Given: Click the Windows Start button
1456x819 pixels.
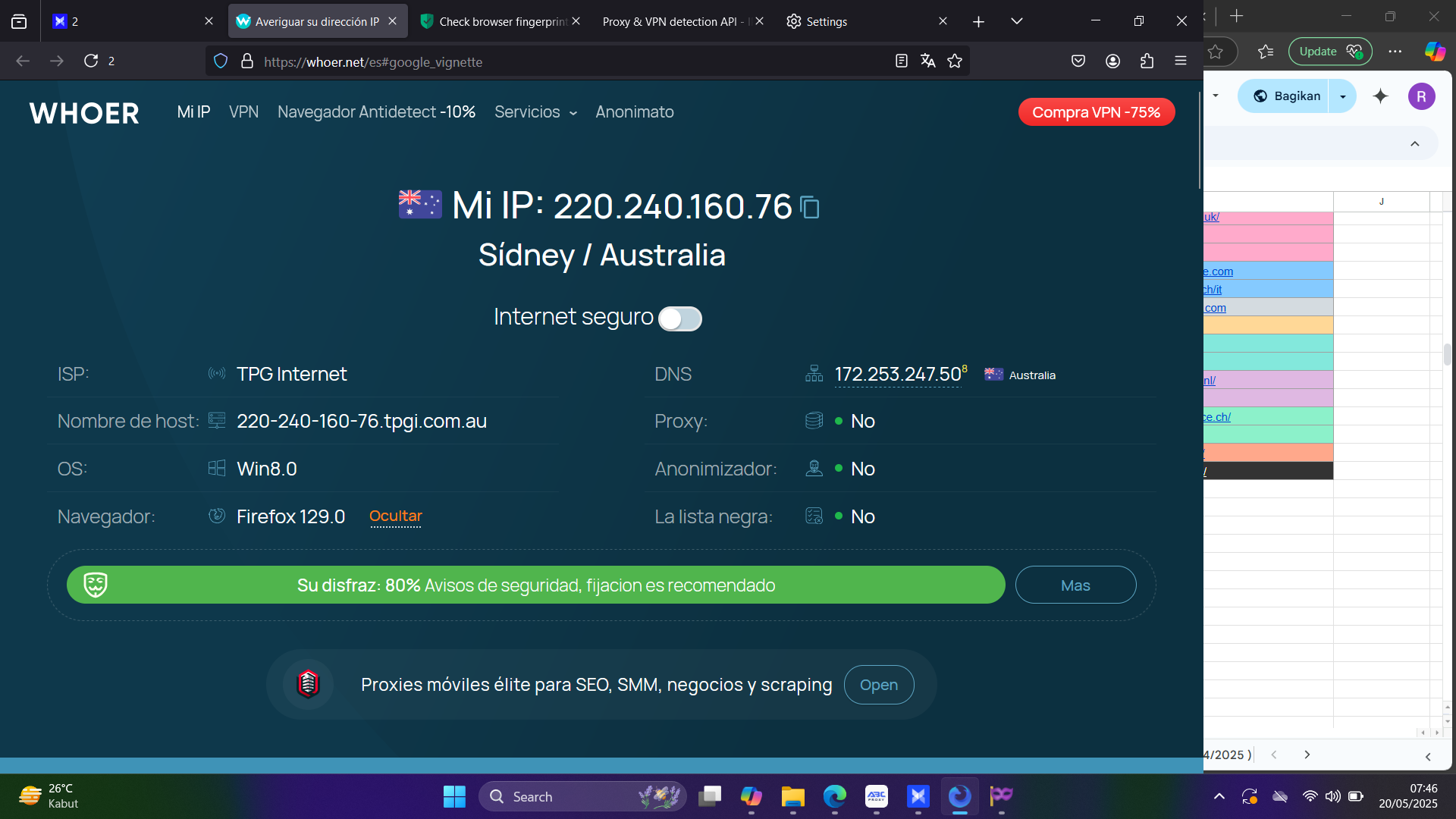Looking at the screenshot, I should (x=454, y=796).
